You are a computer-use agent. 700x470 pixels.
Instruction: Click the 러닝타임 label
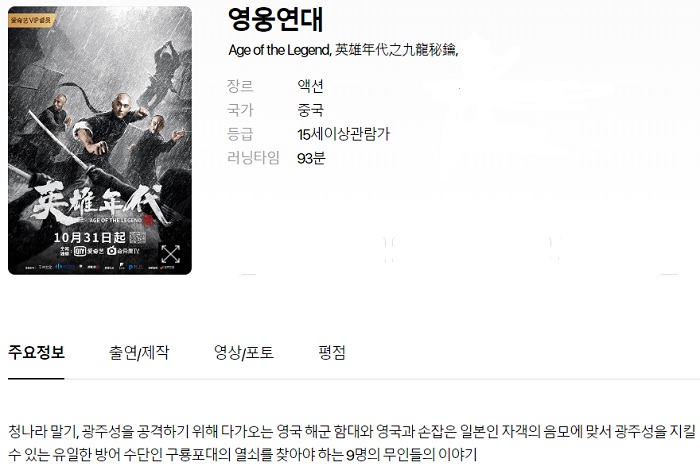click(x=253, y=158)
